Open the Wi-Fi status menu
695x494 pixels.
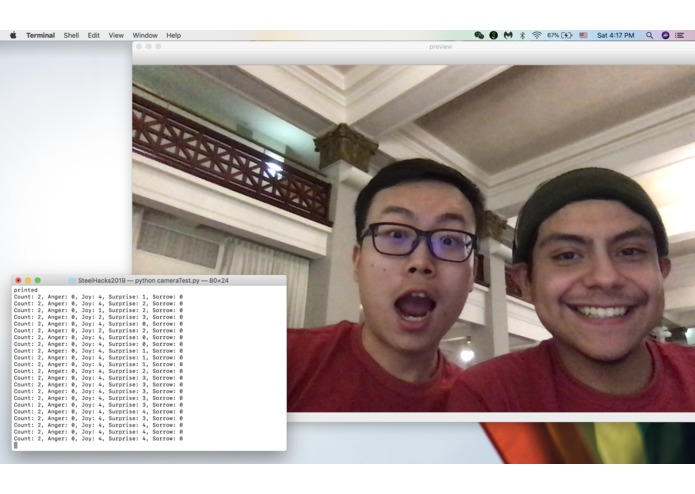(536, 35)
